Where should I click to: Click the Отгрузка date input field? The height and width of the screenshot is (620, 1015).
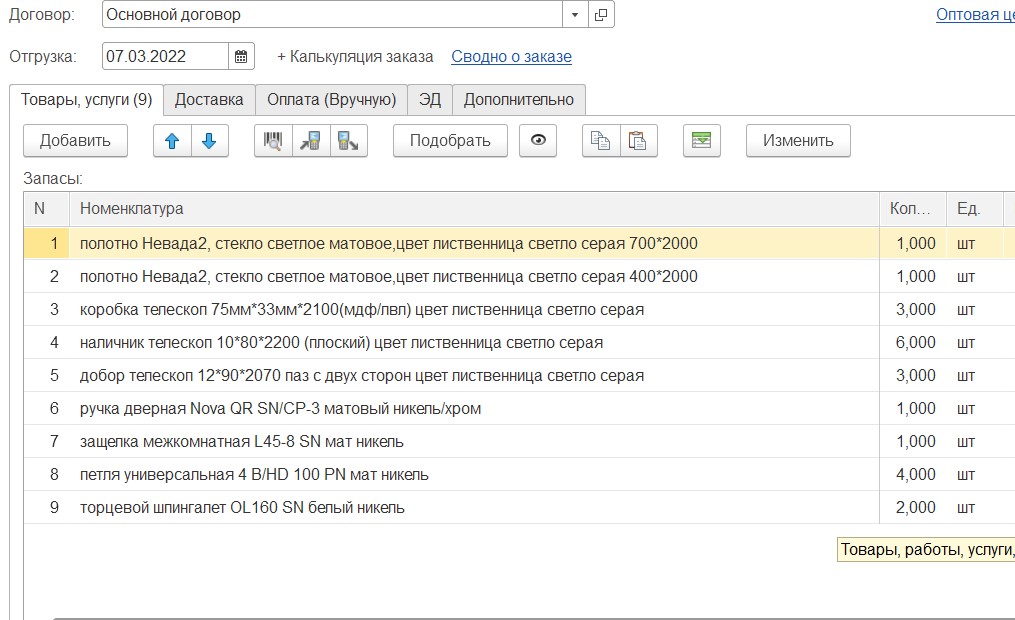(x=165, y=57)
